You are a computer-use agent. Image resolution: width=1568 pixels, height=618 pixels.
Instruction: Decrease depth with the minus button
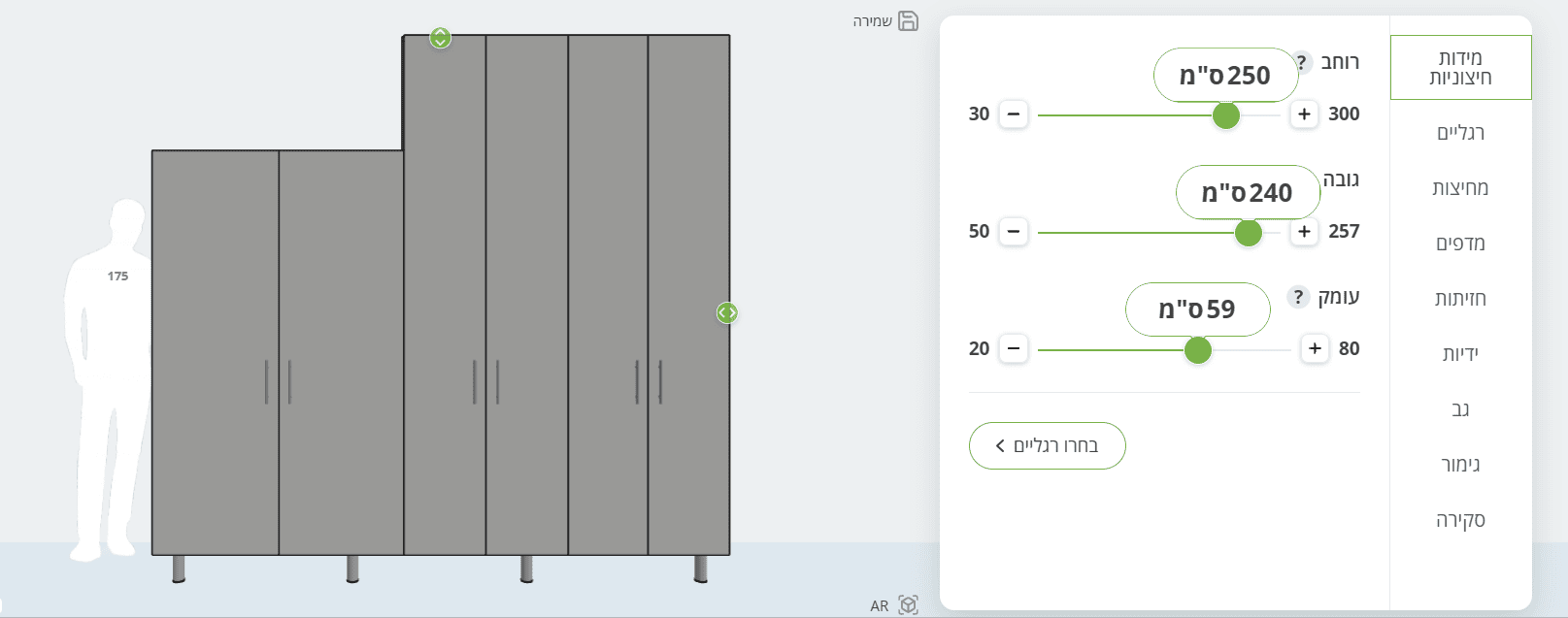pos(1014,349)
